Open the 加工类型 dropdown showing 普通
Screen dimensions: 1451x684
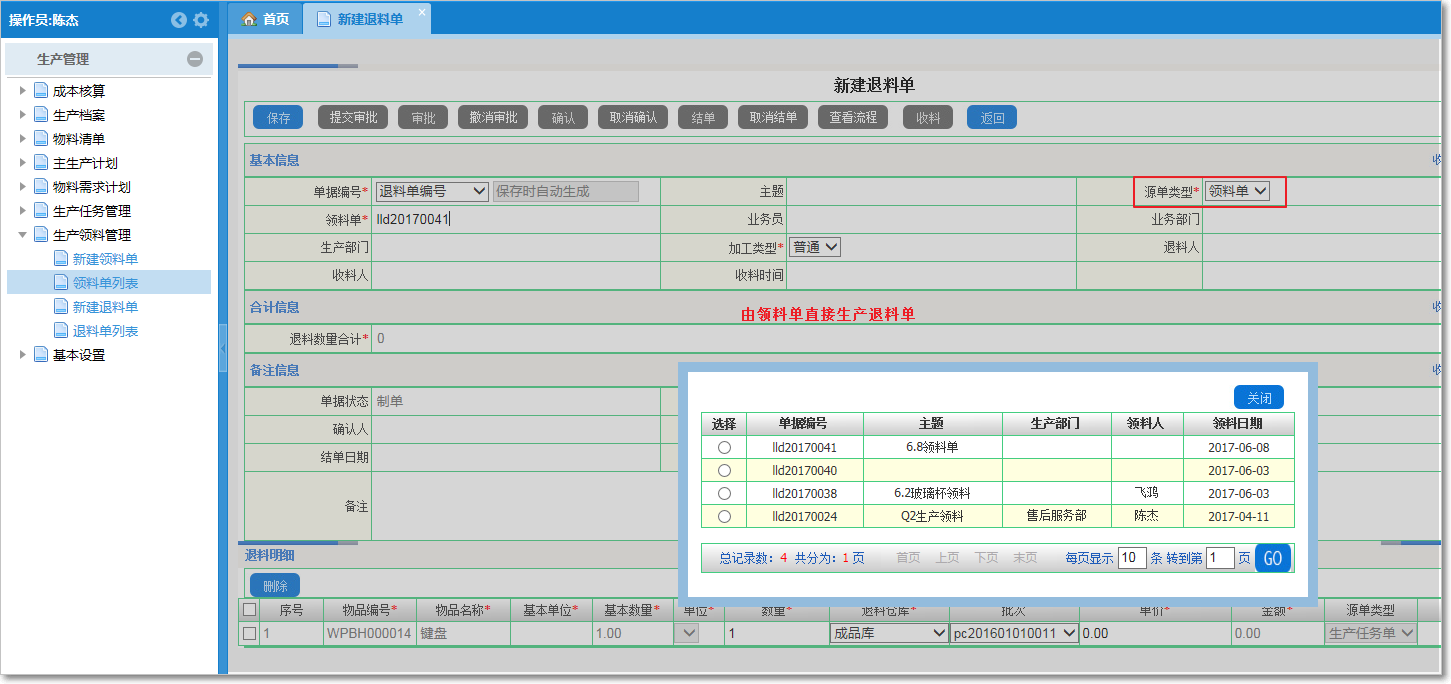(x=816, y=247)
